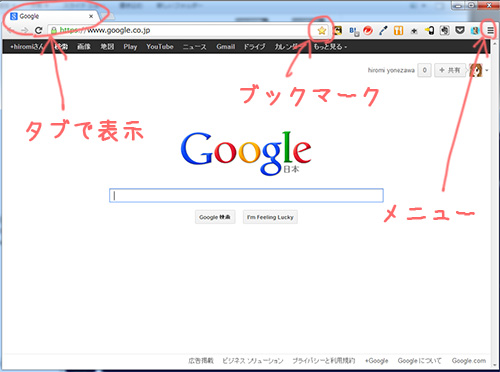Open a new tab with the small tab button
This screenshot has height=372, width=500.
point(107,16)
